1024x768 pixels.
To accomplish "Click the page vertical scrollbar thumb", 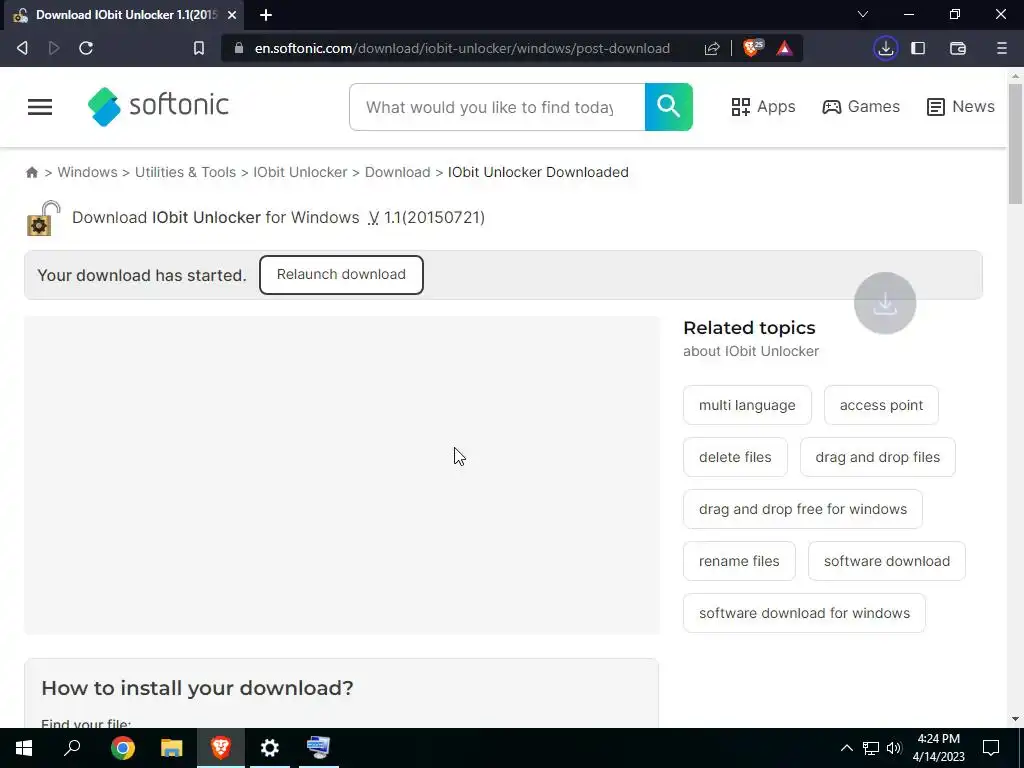I will pos(1015,144).
